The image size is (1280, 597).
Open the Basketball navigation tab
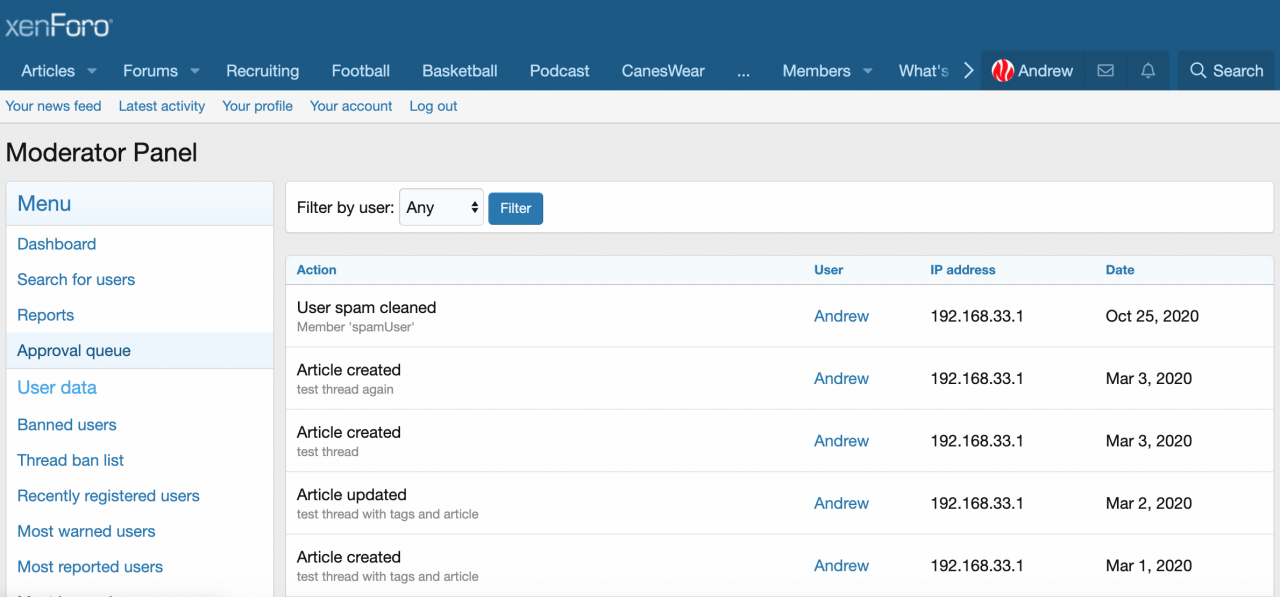coord(459,71)
